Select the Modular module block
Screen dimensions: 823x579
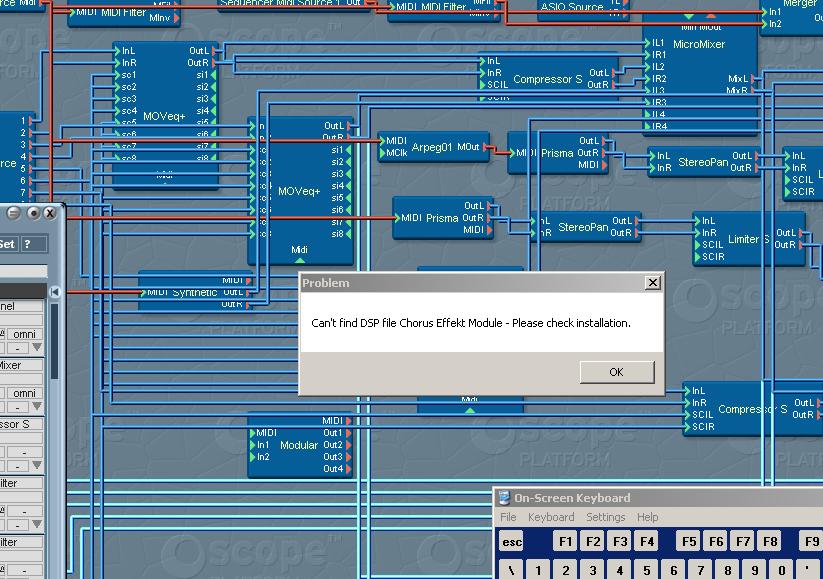click(x=298, y=446)
